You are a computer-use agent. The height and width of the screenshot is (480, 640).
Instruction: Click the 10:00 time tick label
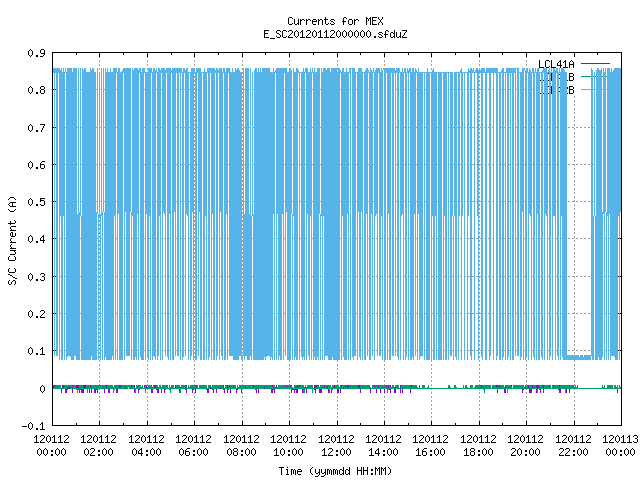pos(288,452)
